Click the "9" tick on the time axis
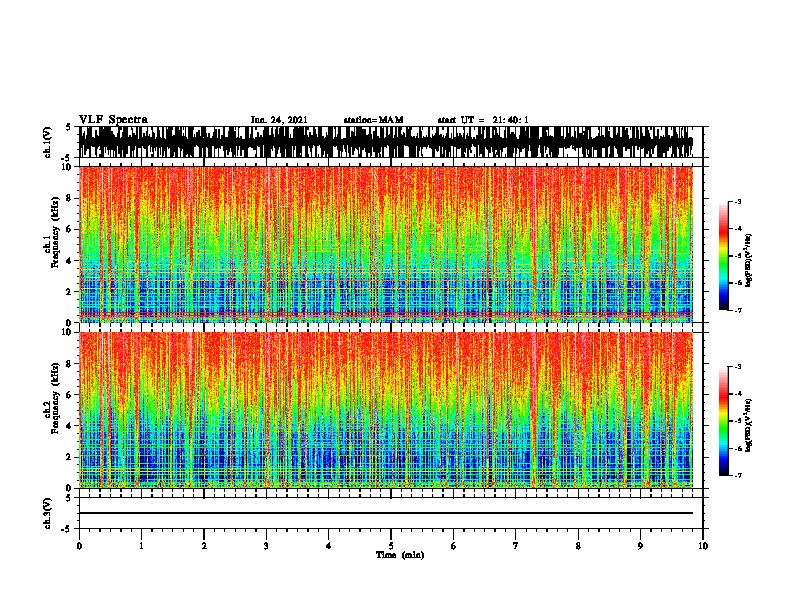 point(640,546)
